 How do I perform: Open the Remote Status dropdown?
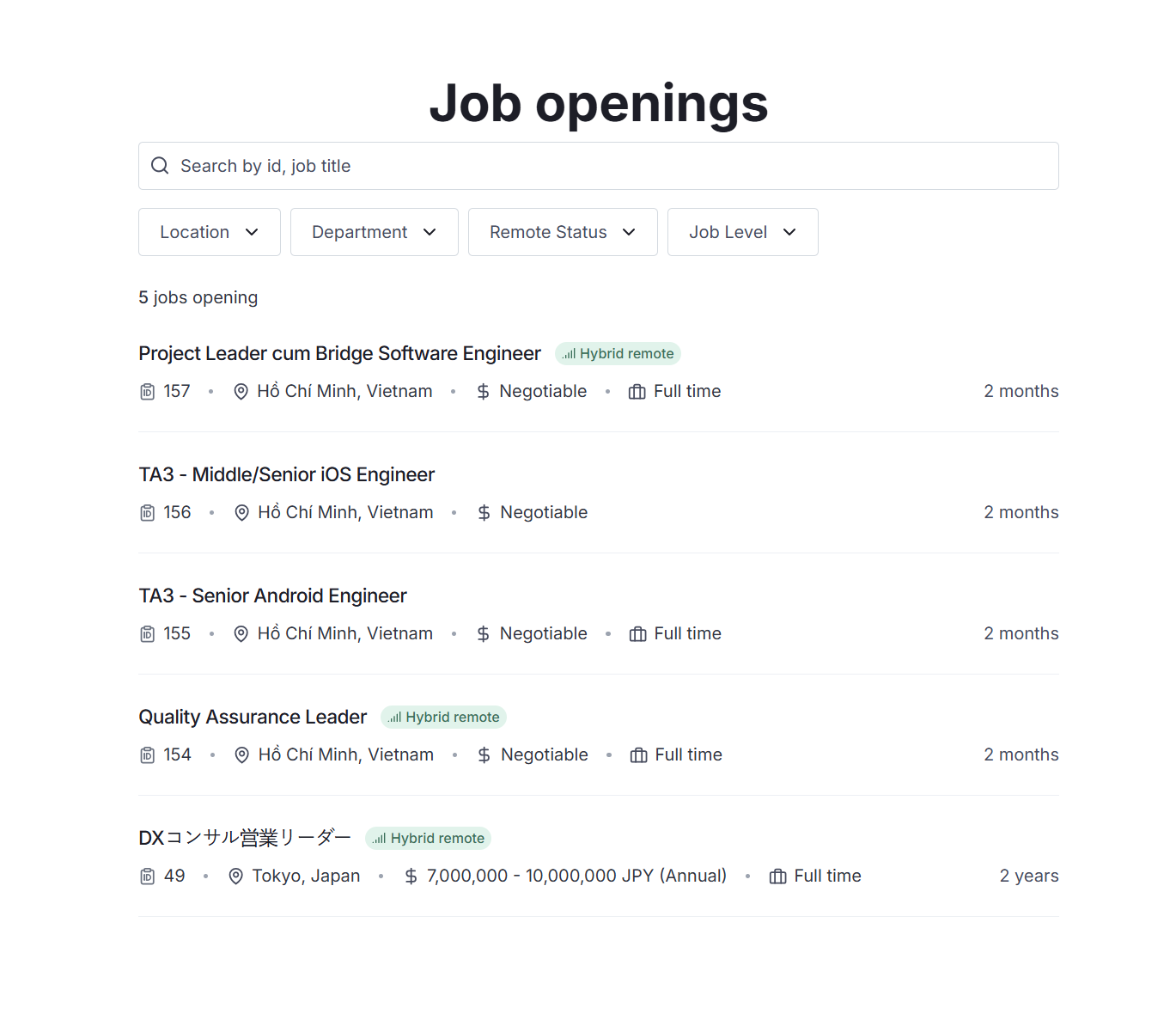[x=563, y=232]
